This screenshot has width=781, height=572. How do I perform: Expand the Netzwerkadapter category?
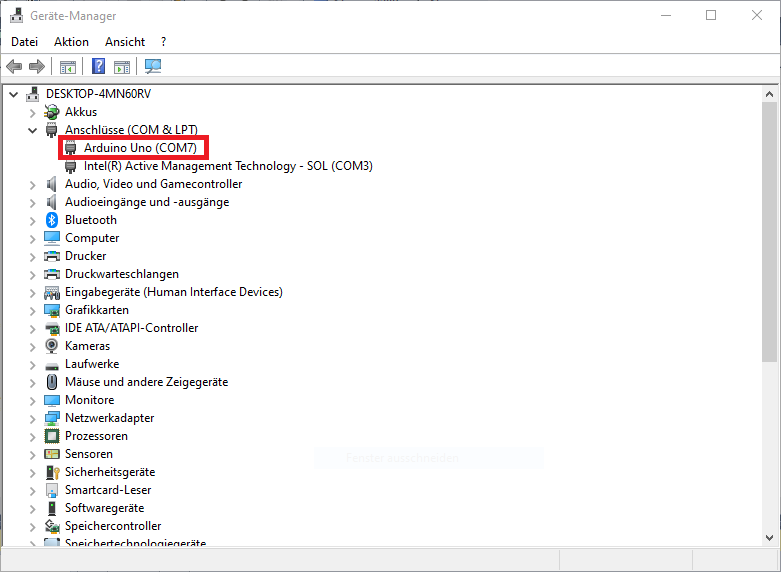click(x=33, y=419)
